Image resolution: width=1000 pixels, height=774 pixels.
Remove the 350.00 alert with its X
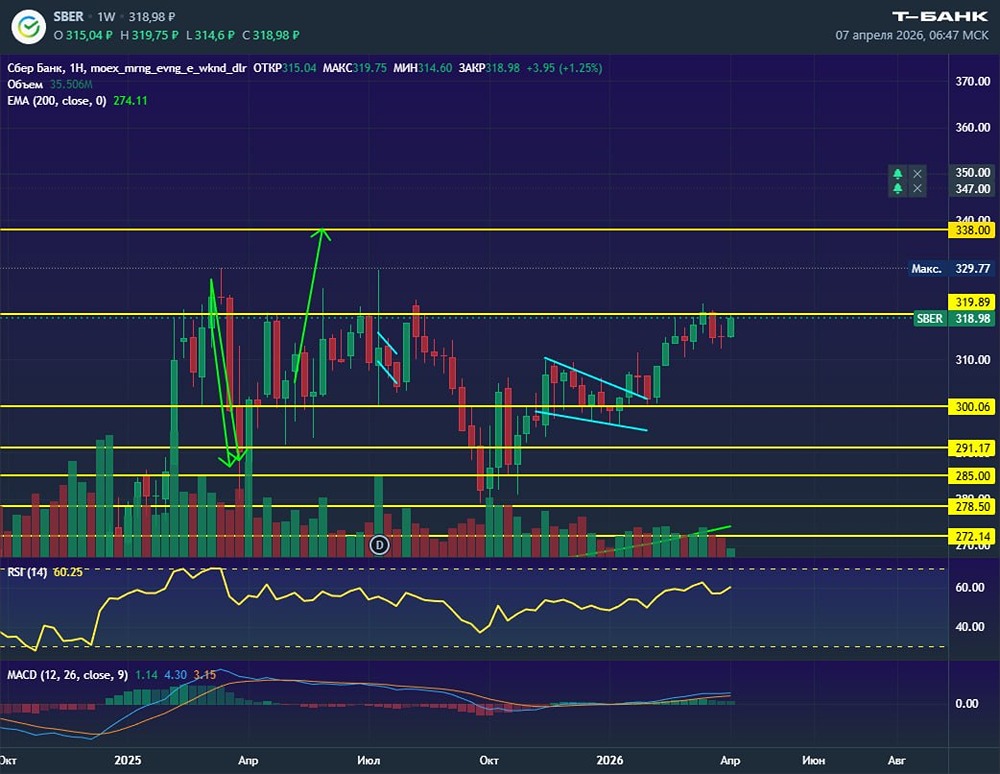coord(917,173)
